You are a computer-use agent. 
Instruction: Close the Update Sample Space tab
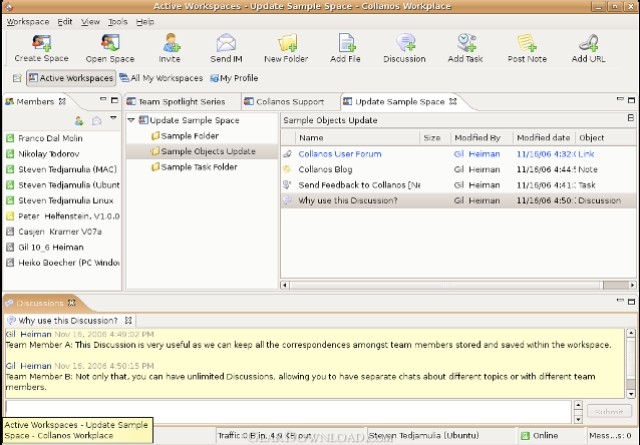point(453,101)
